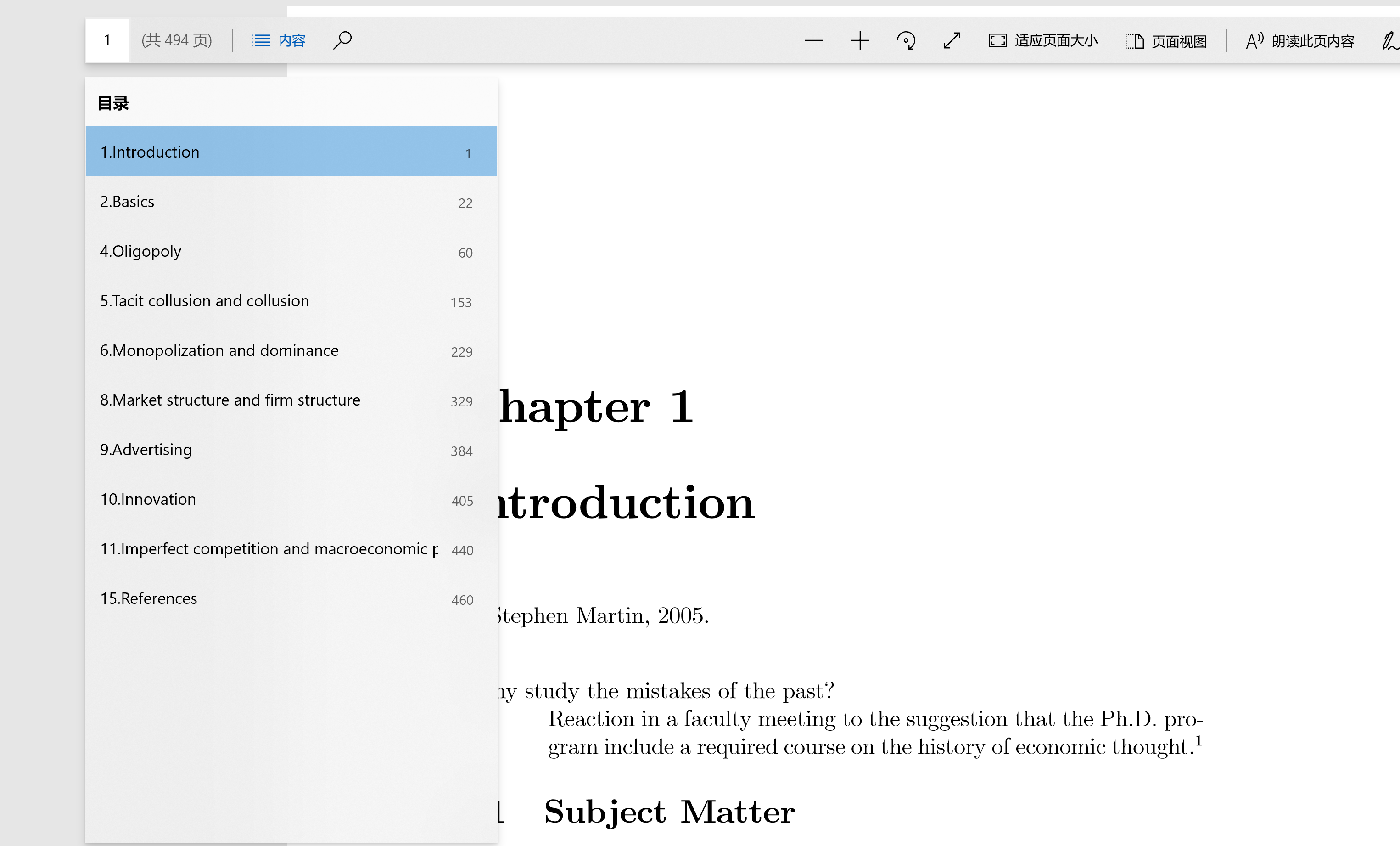Image resolution: width=1400 pixels, height=846 pixels.
Task: Toggle the contents panel button
Action: (x=279, y=40)
